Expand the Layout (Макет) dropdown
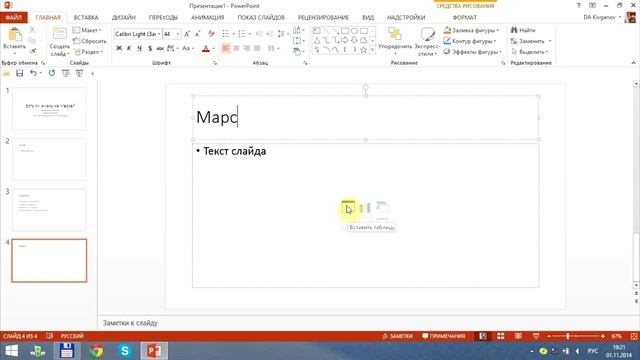 (87, 30)
